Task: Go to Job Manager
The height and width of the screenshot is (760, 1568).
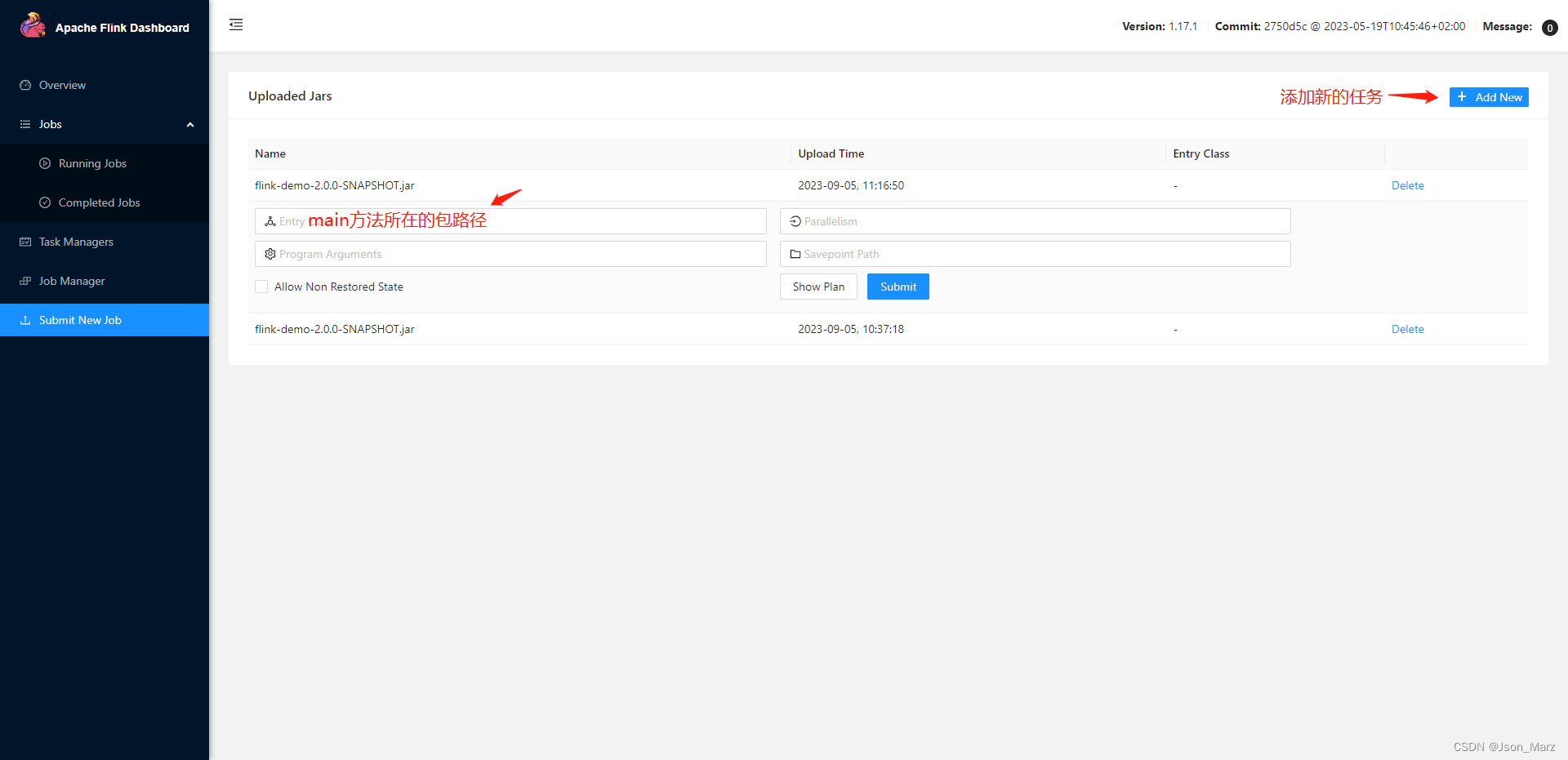Action: (105, 281)
